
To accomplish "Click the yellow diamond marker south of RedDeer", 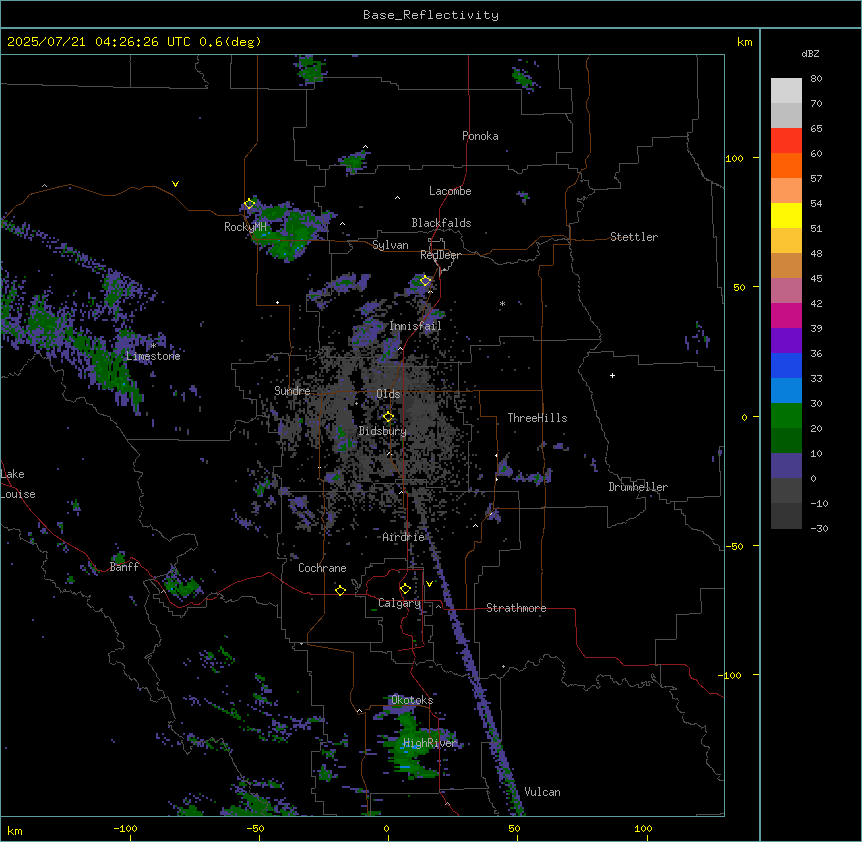I will pos(426,281).
